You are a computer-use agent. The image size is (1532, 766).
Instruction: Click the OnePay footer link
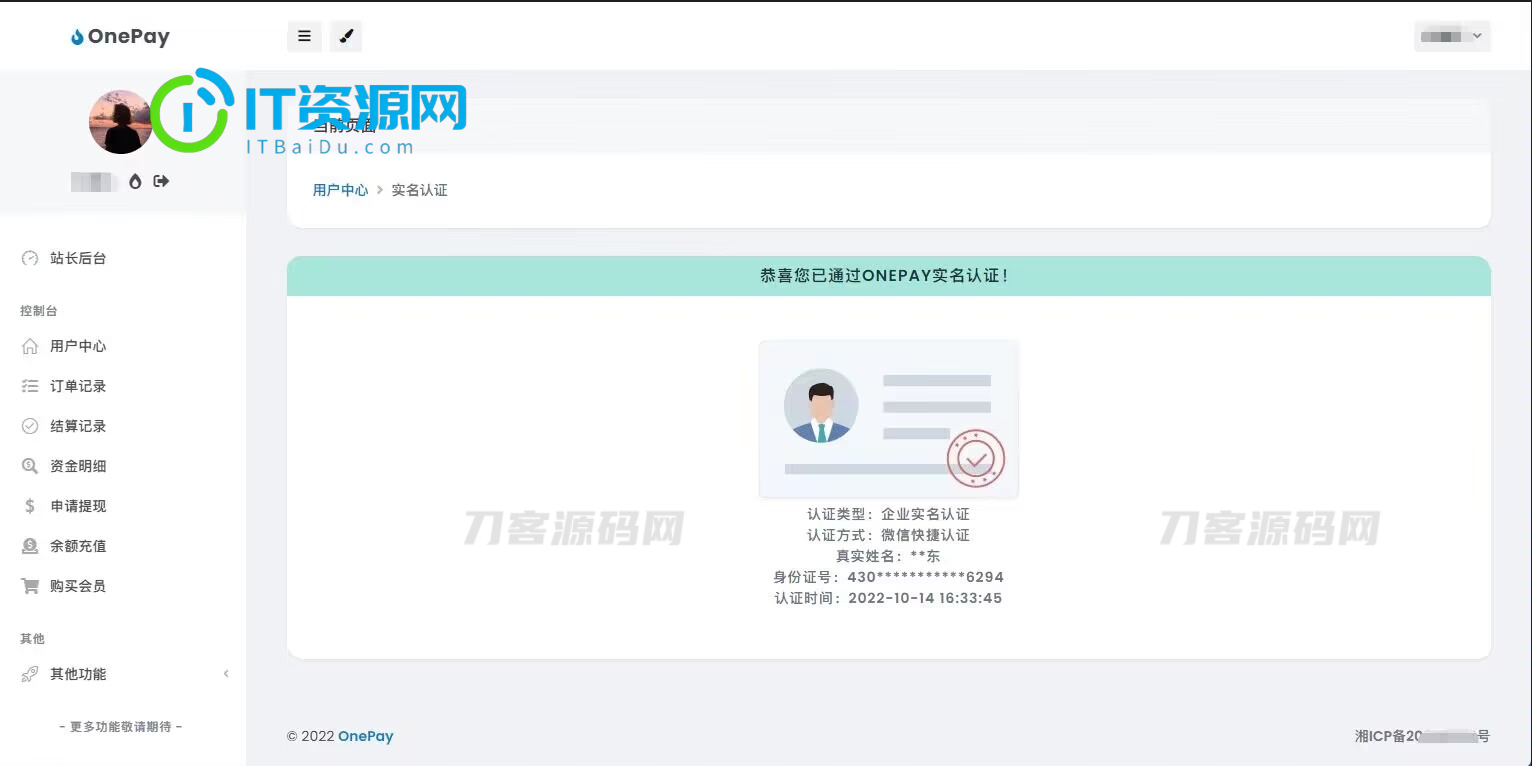[x=365, y=736]
